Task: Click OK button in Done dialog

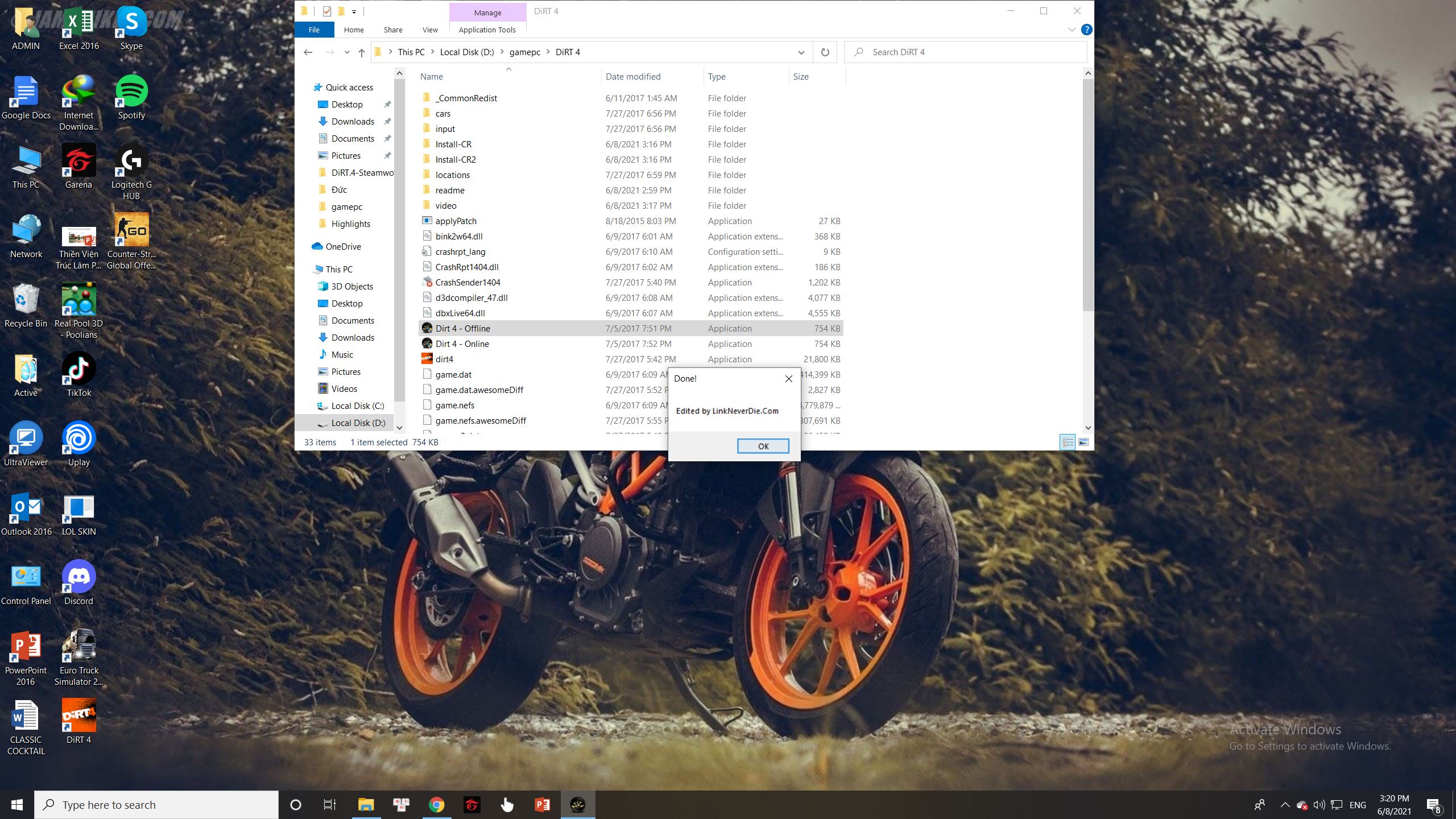Action: (x=763, y=445)
